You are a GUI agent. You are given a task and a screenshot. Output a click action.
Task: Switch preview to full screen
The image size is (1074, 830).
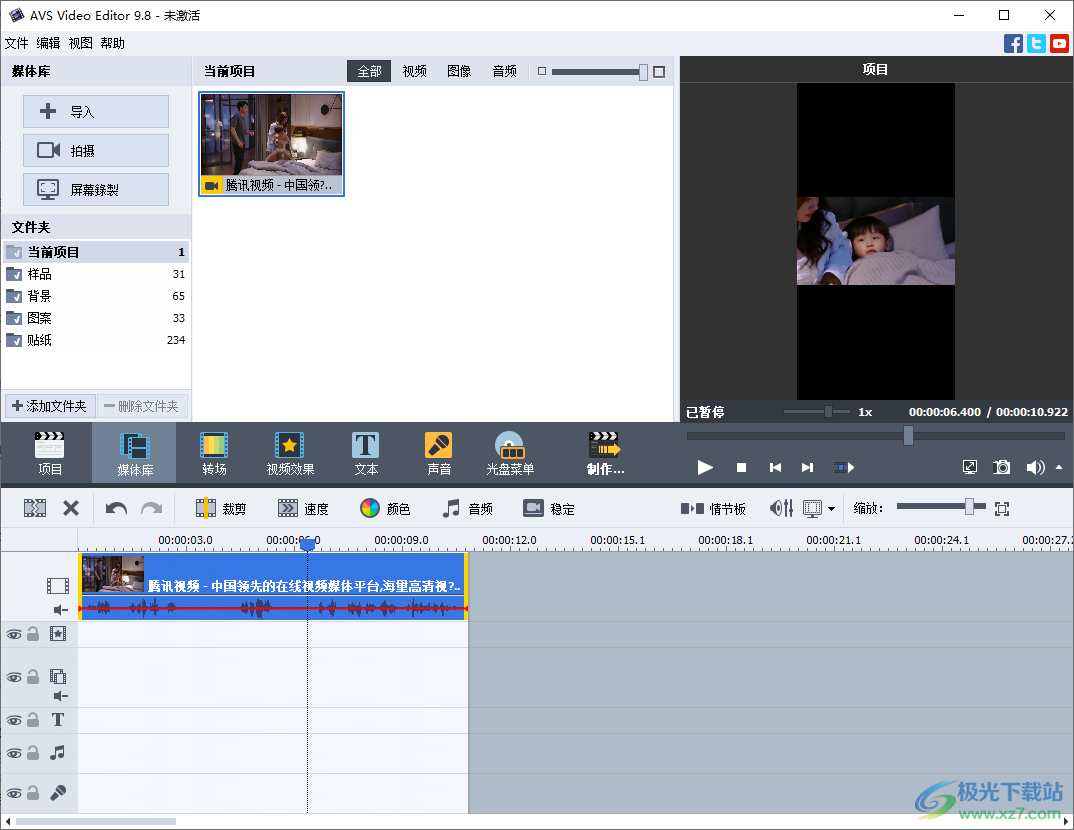pyautogui.click(x=970, y=467)
